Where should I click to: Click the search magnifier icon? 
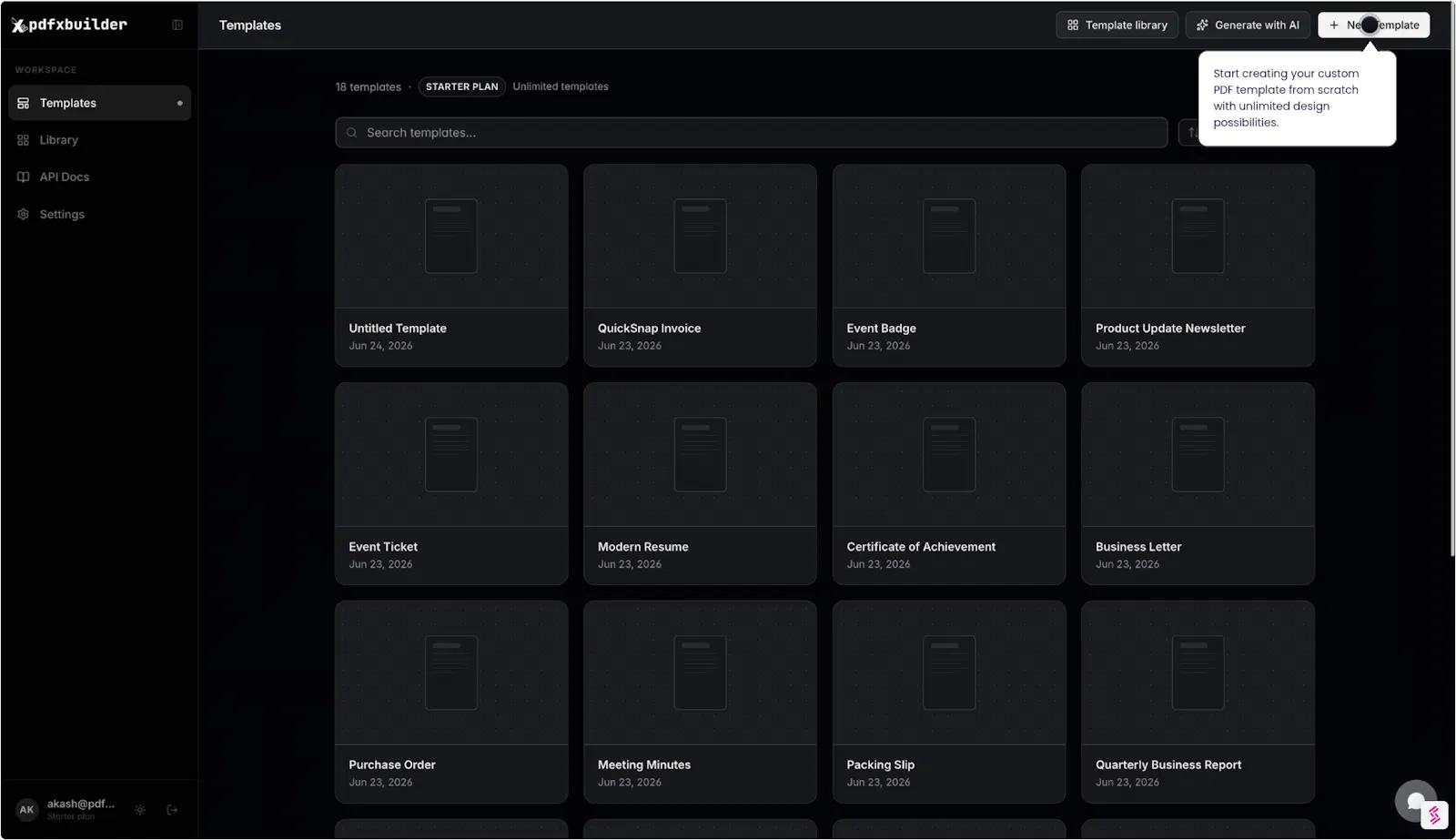pos(352,133)
